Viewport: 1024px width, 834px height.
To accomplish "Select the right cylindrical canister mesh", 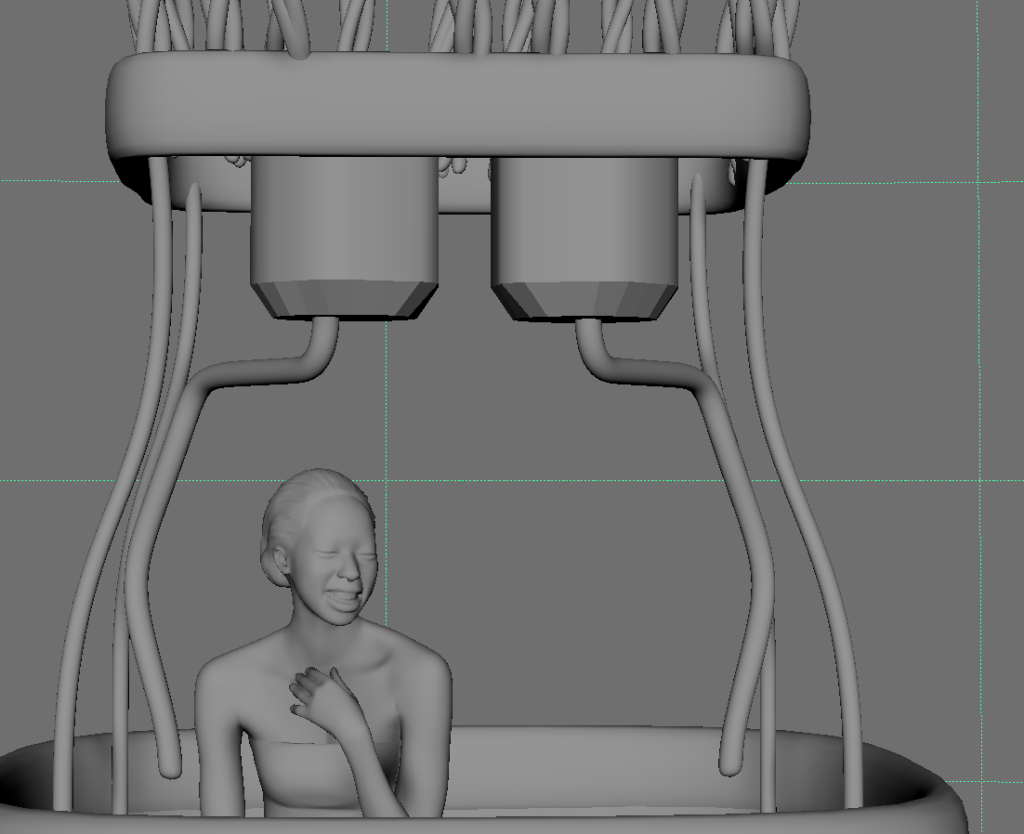I will [x=584, y=220].
